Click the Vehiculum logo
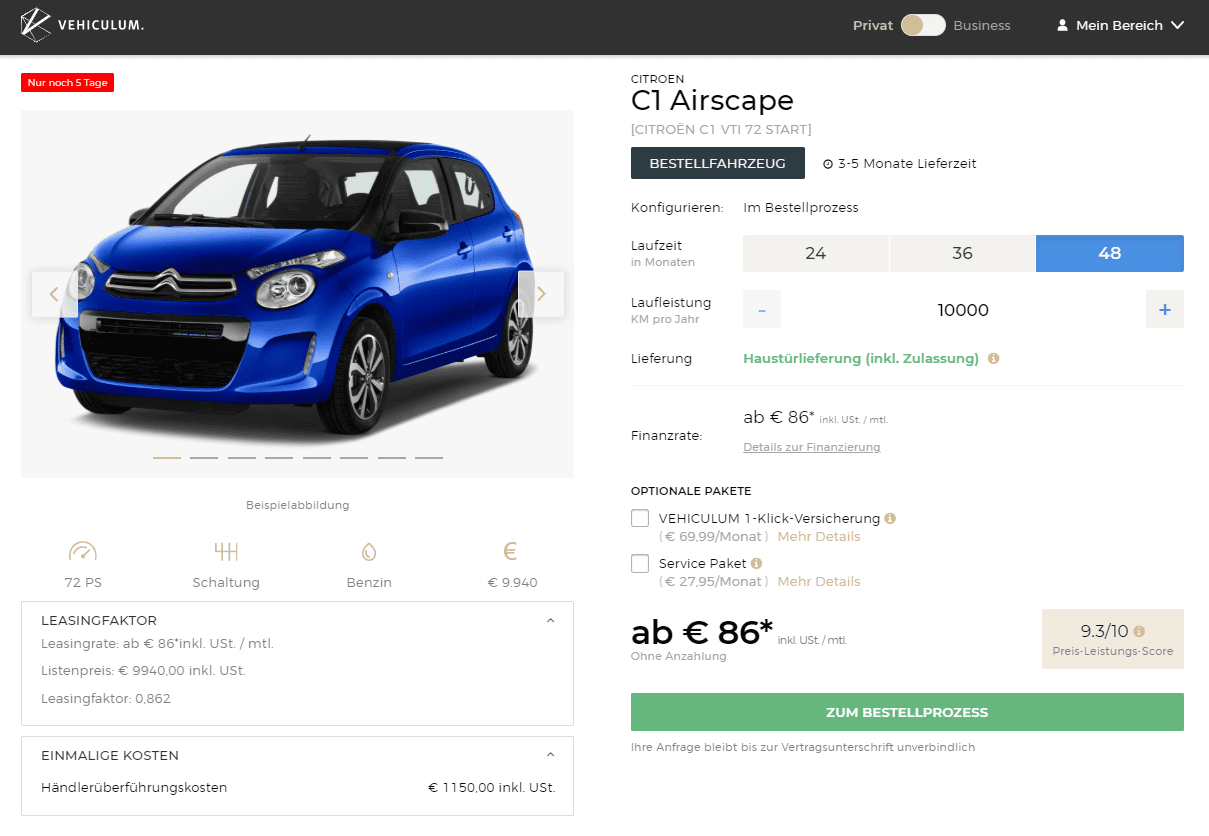 pos(82,25)
